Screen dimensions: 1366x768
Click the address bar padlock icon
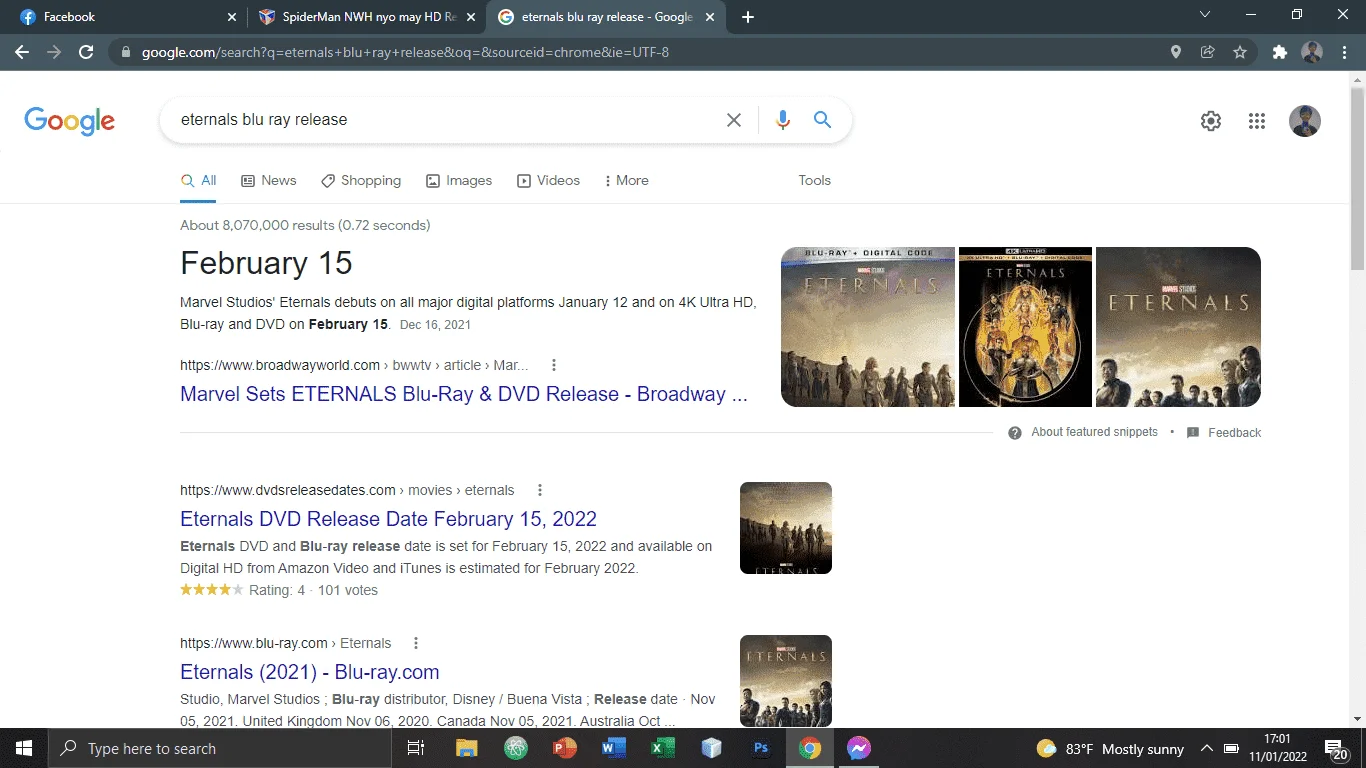pyautogui.click(x=125, y=52)
